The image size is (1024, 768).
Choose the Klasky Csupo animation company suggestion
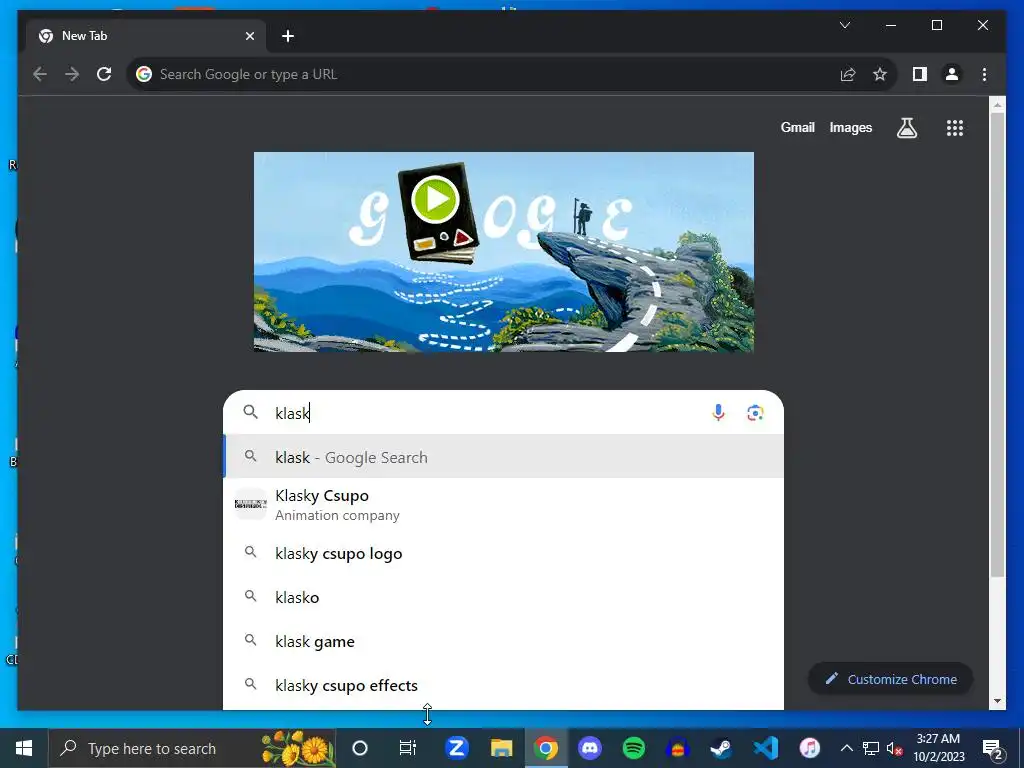(x=504, y=505)
